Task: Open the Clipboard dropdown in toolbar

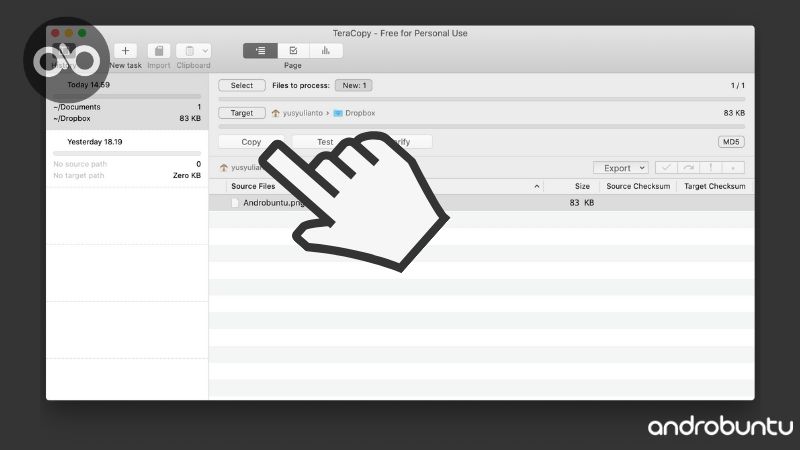Action: pos(193,51)
